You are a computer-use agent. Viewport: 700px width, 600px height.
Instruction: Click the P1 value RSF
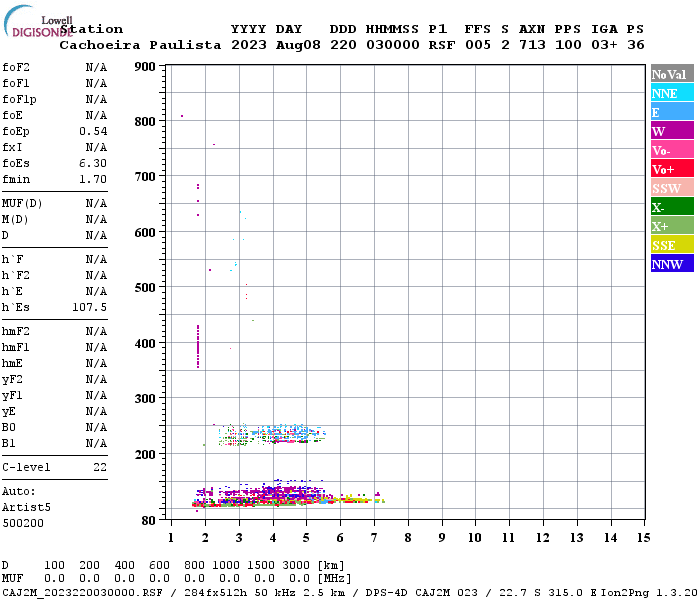[442, 45]
